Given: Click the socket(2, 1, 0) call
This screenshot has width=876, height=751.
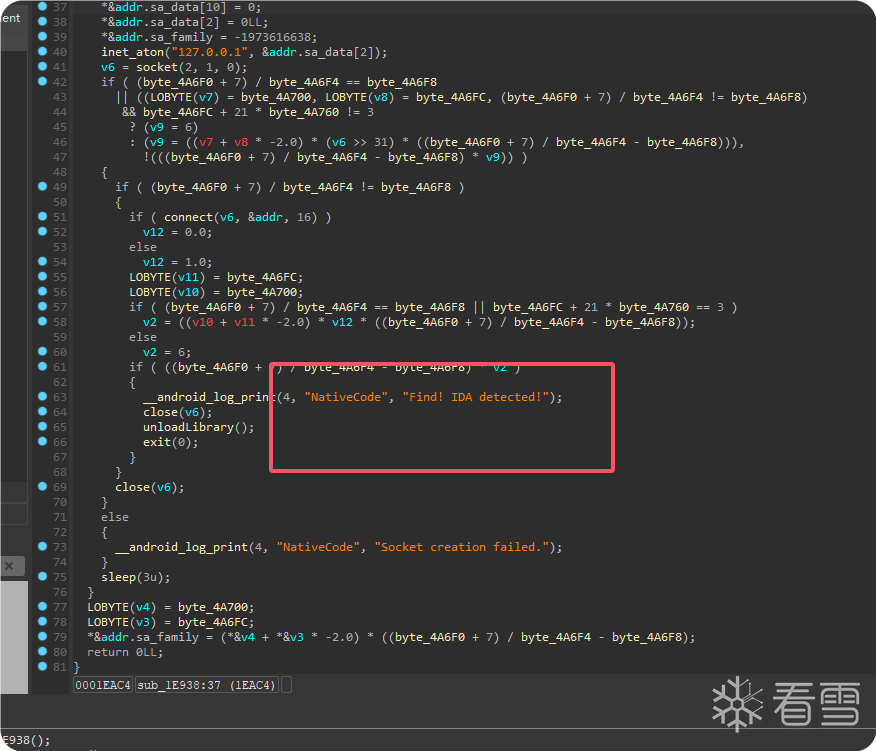Looking at the screenshot, I should [188, 67].
